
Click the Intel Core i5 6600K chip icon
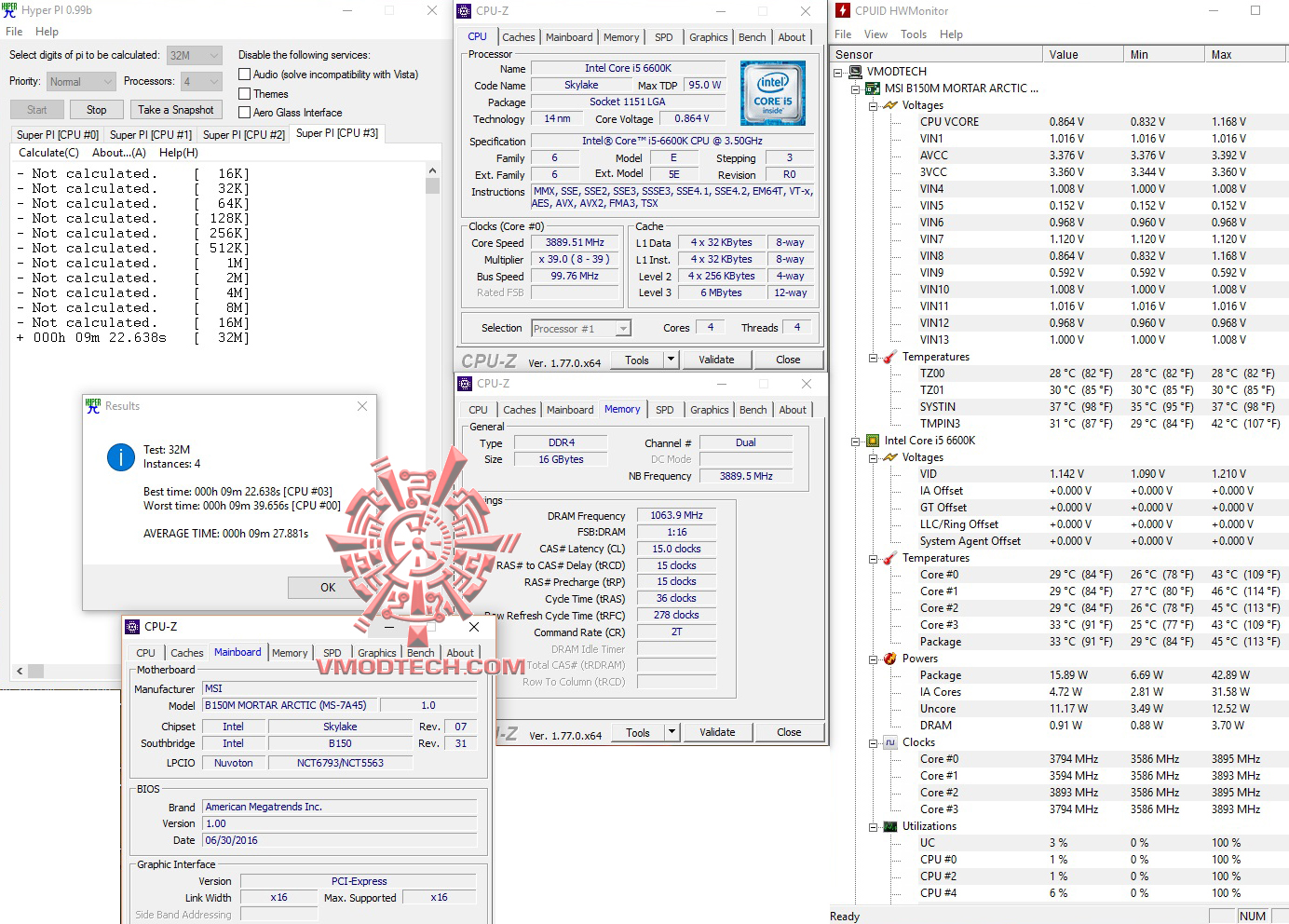point(873,441)
